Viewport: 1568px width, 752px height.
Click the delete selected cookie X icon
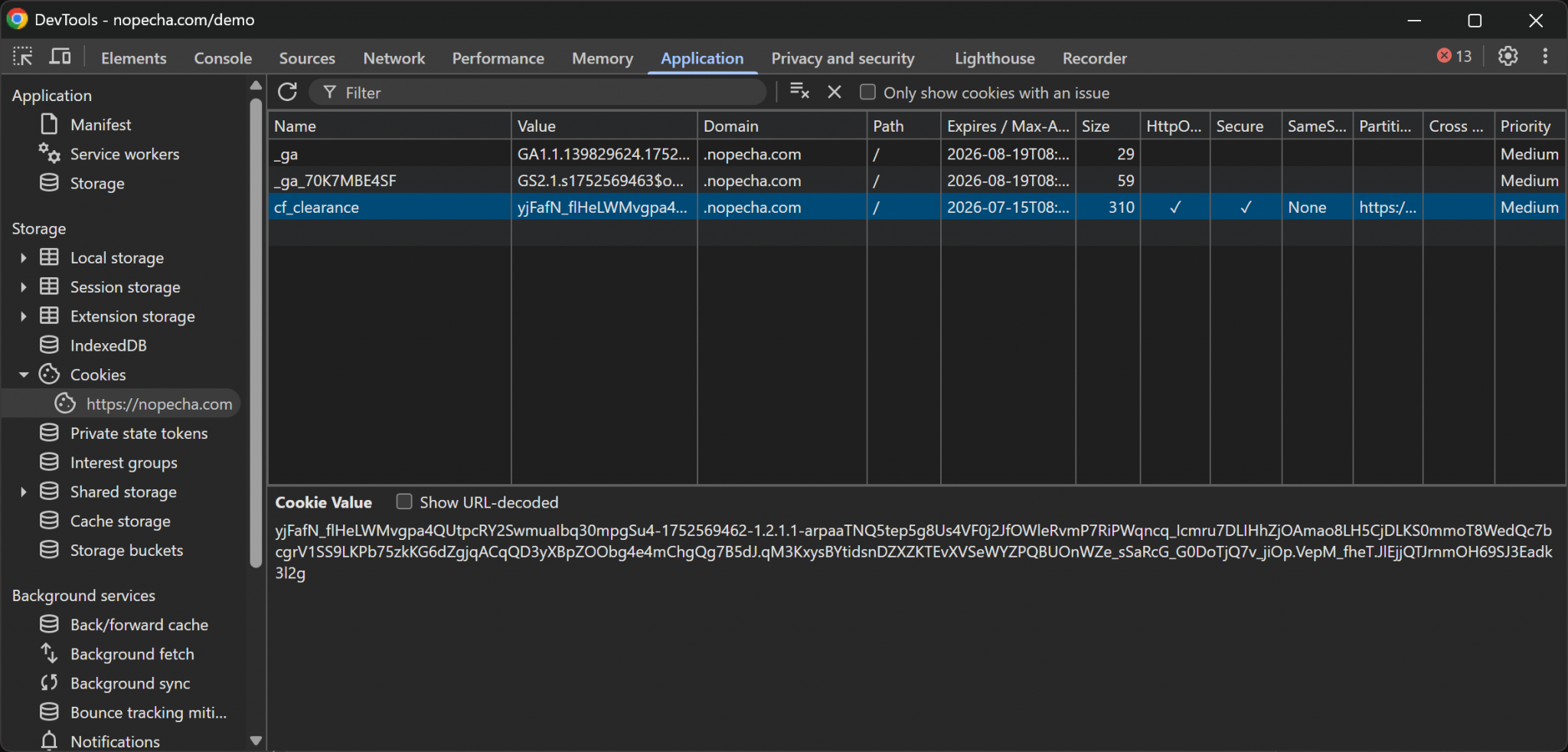pos(835,92)
